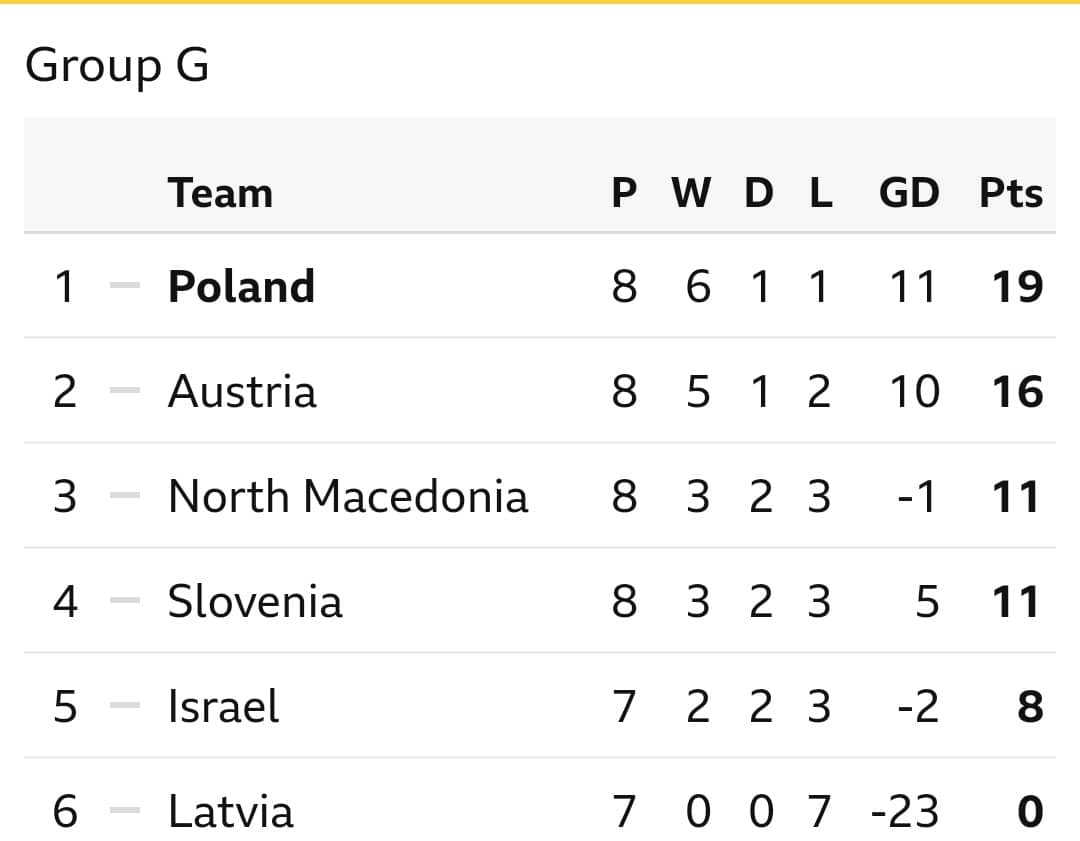Click Poland's 19 points value
Image resolution: width=1080 pixels, height=841 pixels.
(x=1017, y=287)
